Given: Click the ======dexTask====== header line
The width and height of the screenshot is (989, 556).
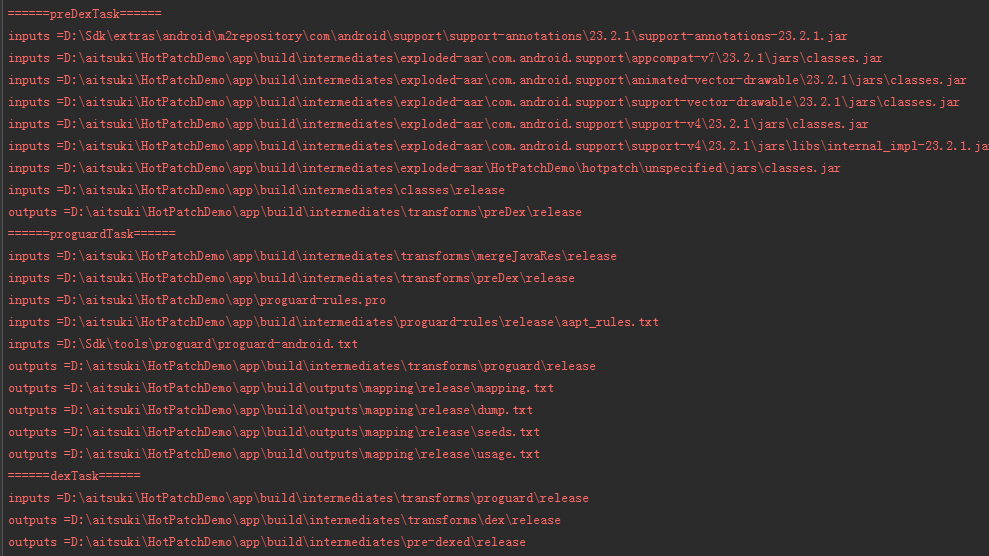Looking at the screenshot, I should [74, 476].
